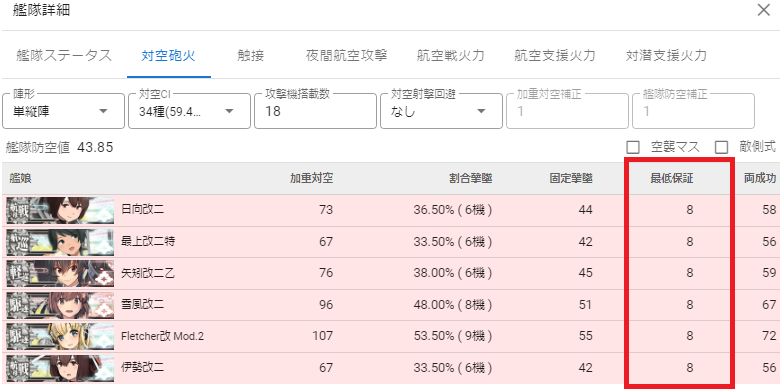Click 割合撃墜 value 48.00% ( 8機 )
This screenshot has height=390, width=784.
[452, 305]
